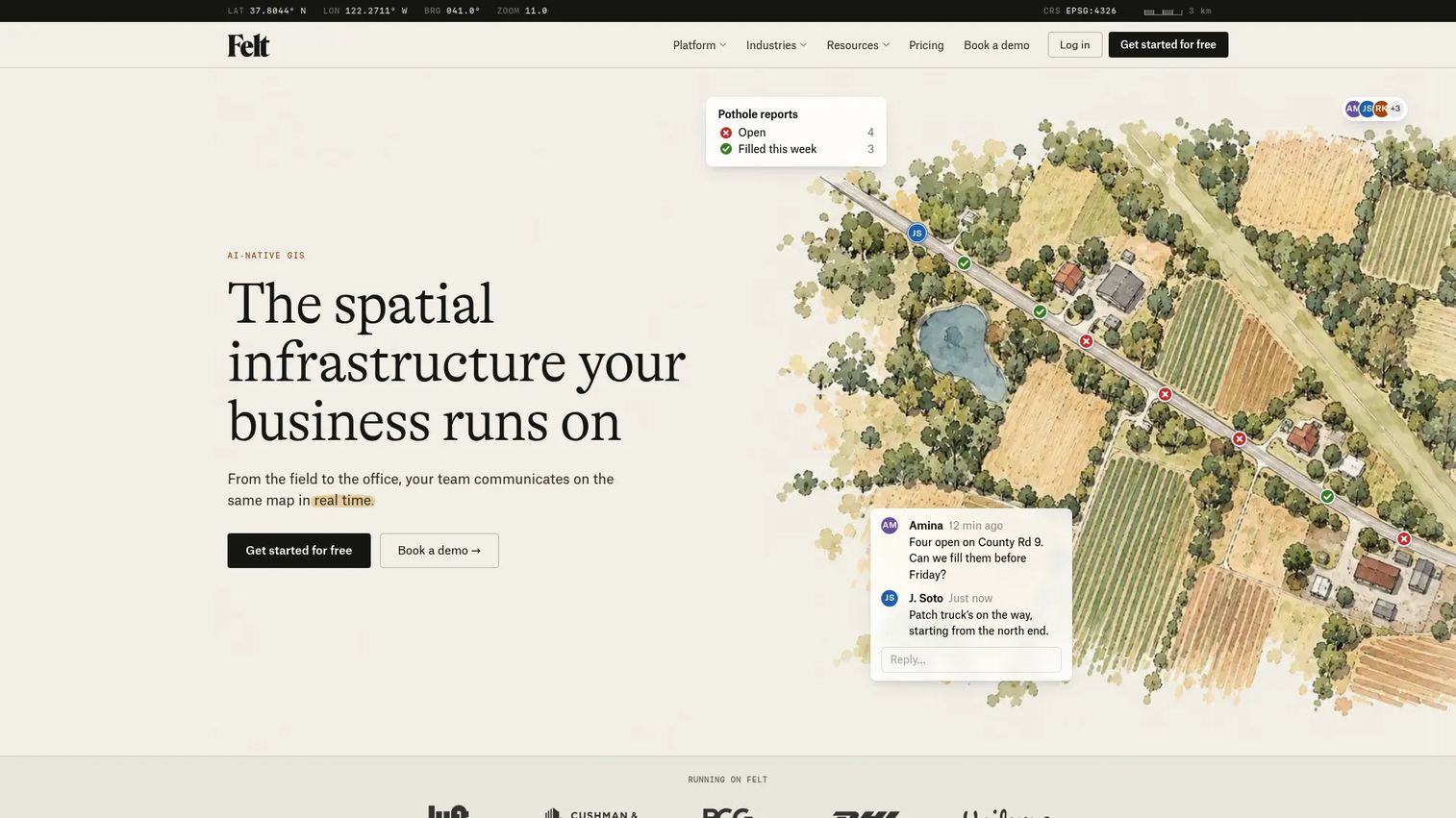Click the AM avatar in the collaborator stack
The height and width of the screenshot is (818, 1456).
point(1353,109)
